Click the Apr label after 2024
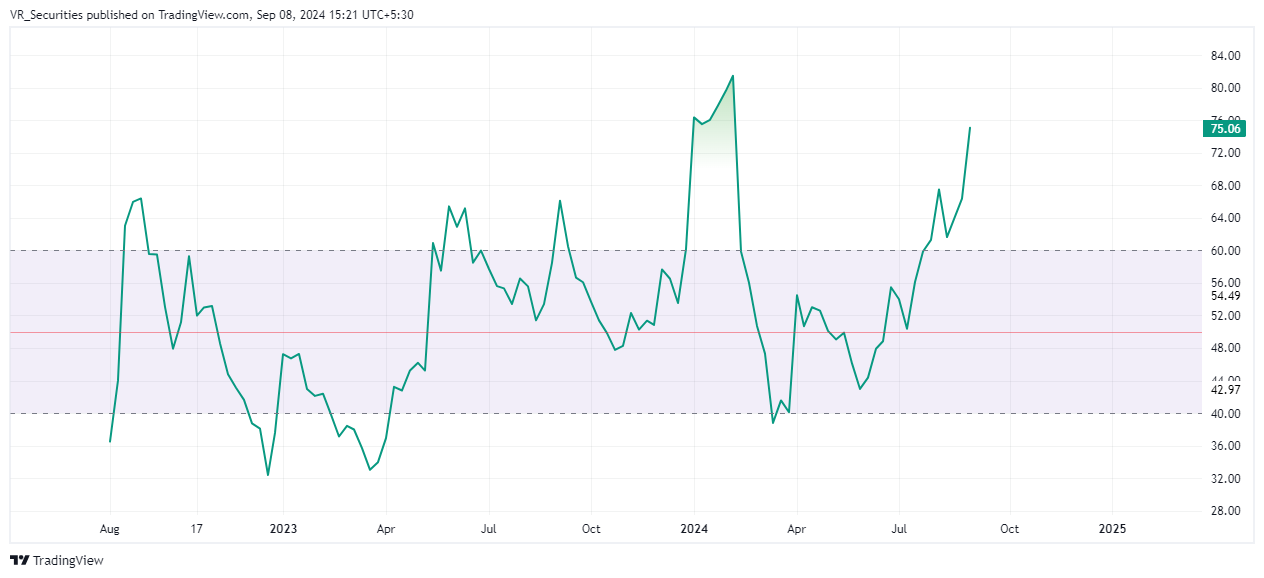 [797, 528]
